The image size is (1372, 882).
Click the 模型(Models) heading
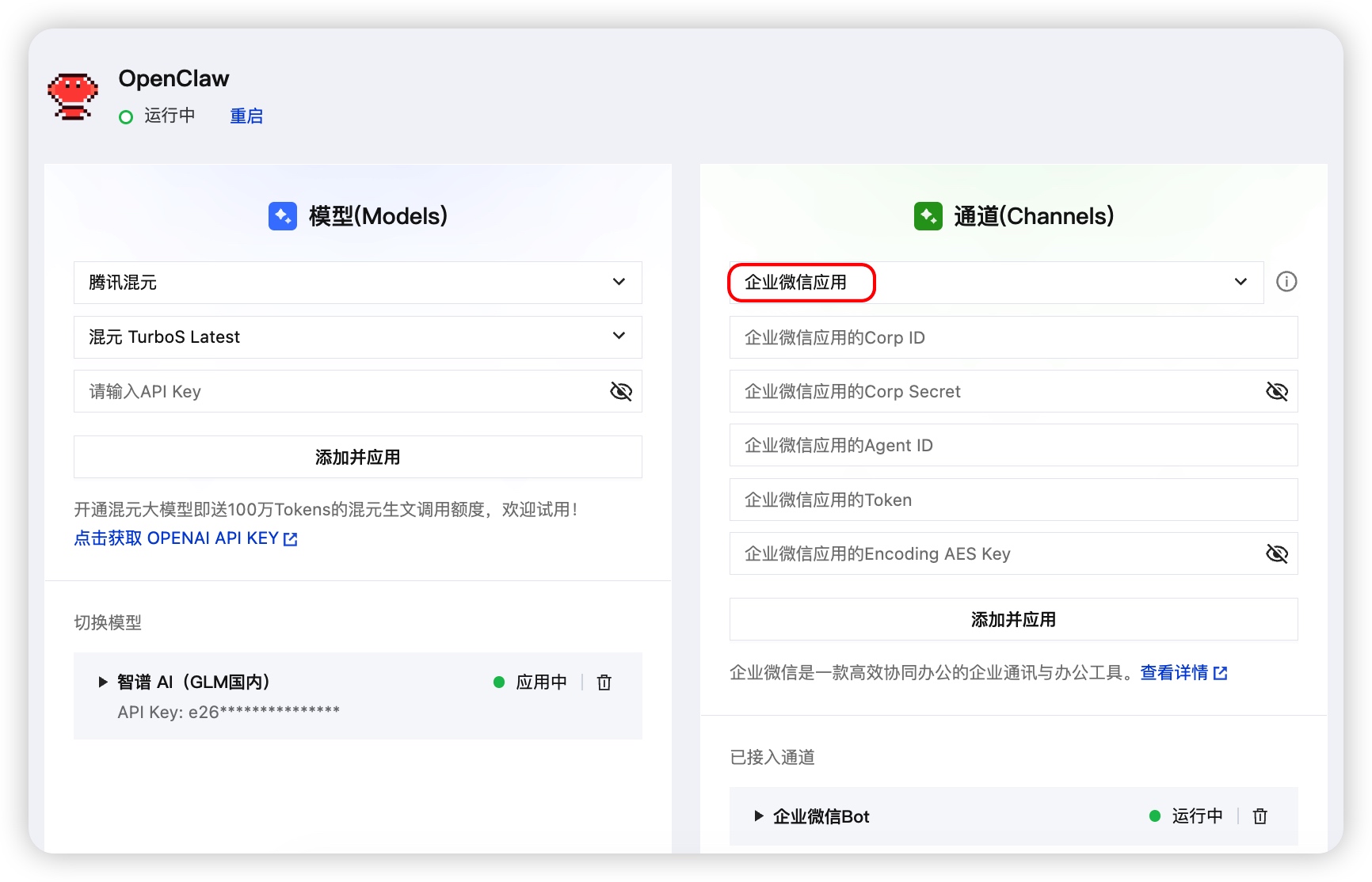pyautogui.click(x=378, y=216)
